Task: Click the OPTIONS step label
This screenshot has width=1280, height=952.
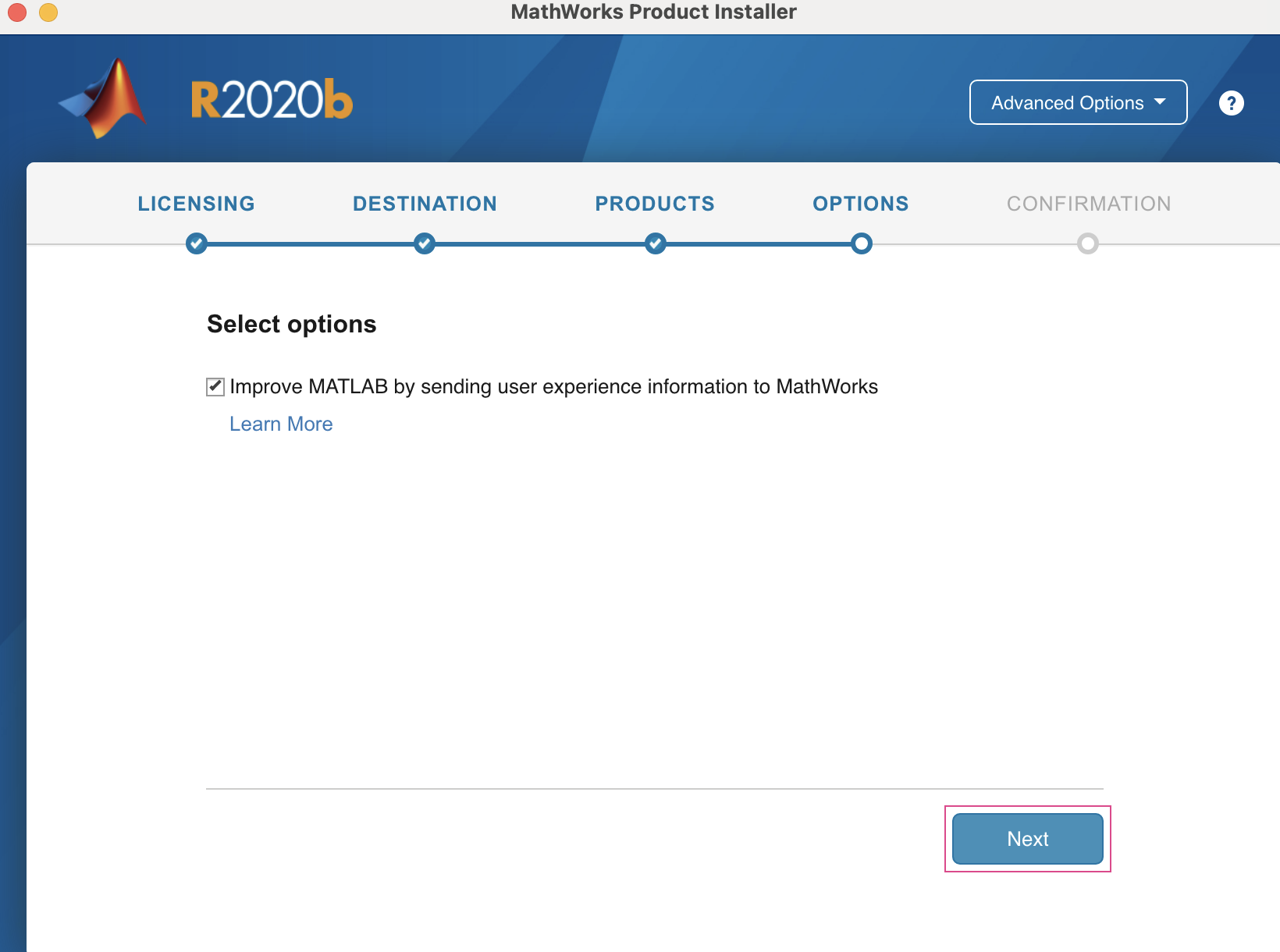Action: click(x=861, y=204)
